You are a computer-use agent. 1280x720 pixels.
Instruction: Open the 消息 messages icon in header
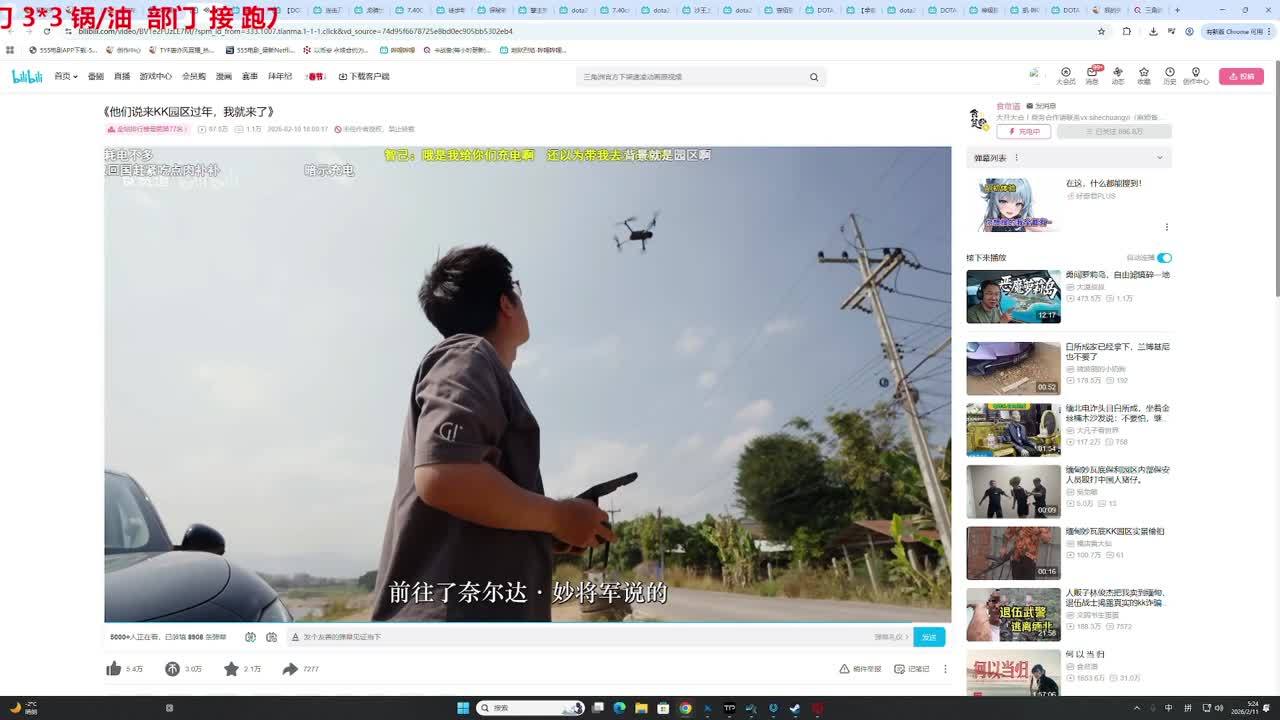click(x=1092, y=75)
